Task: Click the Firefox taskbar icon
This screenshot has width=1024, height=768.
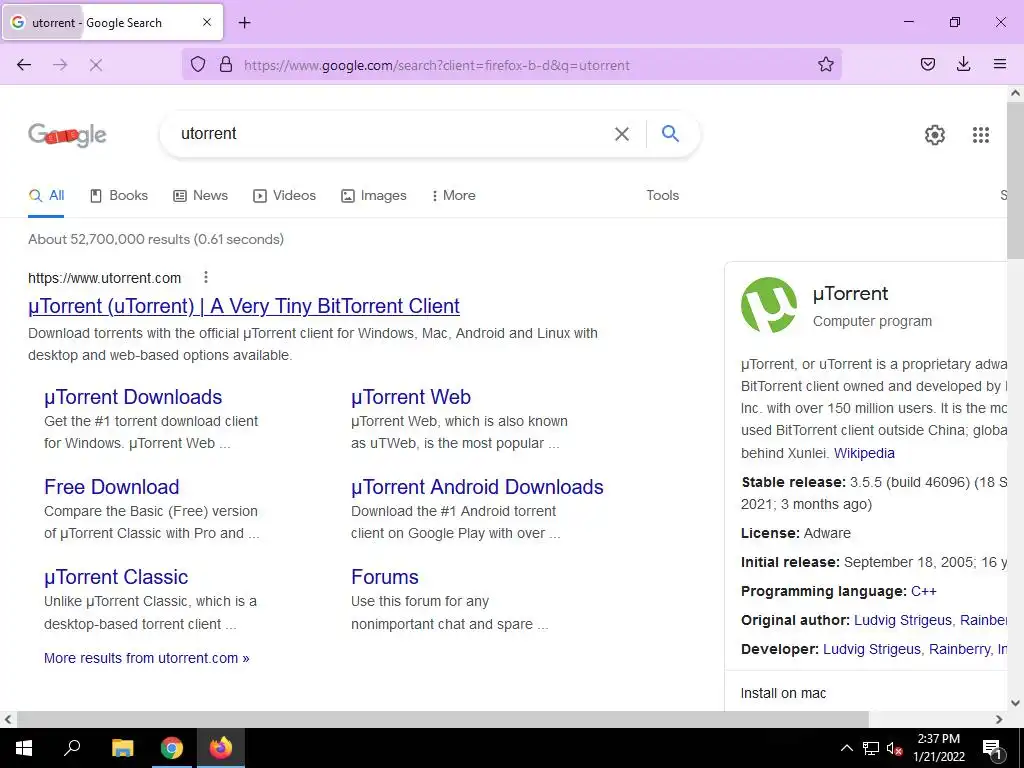Action: click(221, 748)
